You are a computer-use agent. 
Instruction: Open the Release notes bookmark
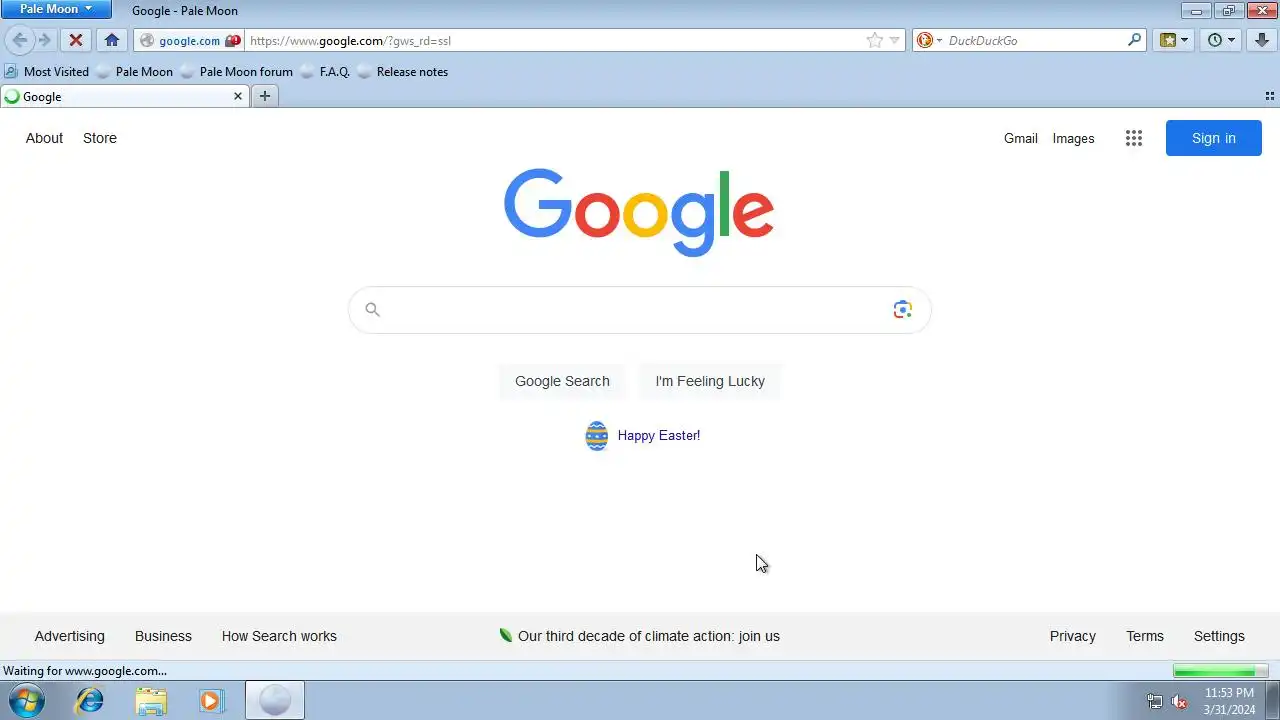[x=403, y=72]
